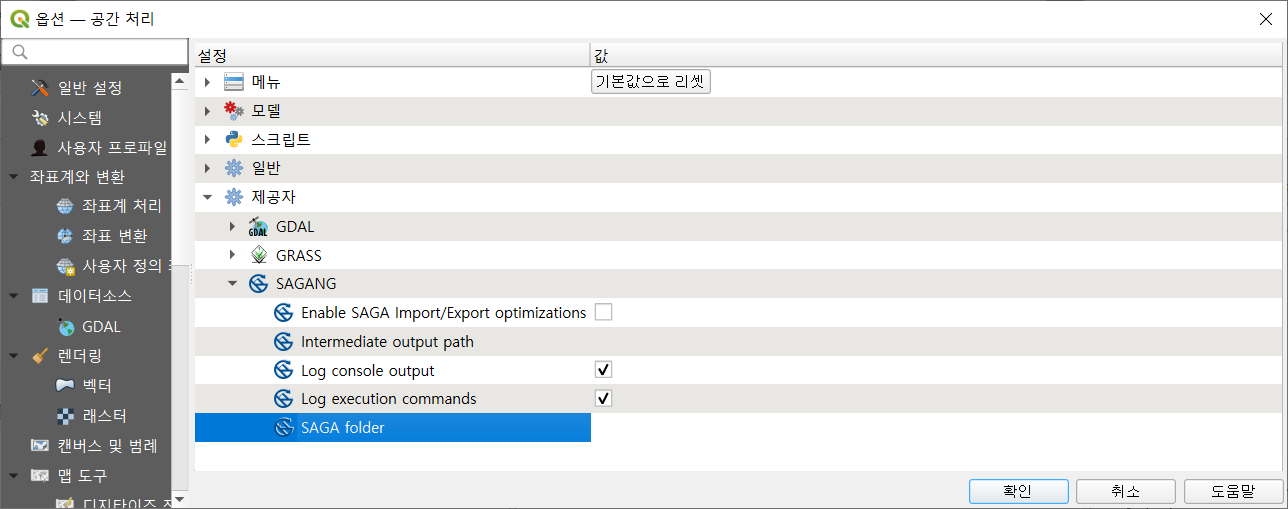The height and width of the screenshot is (509, 1288).
Task: Click 기본값으로 리셋 button
Action: coord(651,82)
